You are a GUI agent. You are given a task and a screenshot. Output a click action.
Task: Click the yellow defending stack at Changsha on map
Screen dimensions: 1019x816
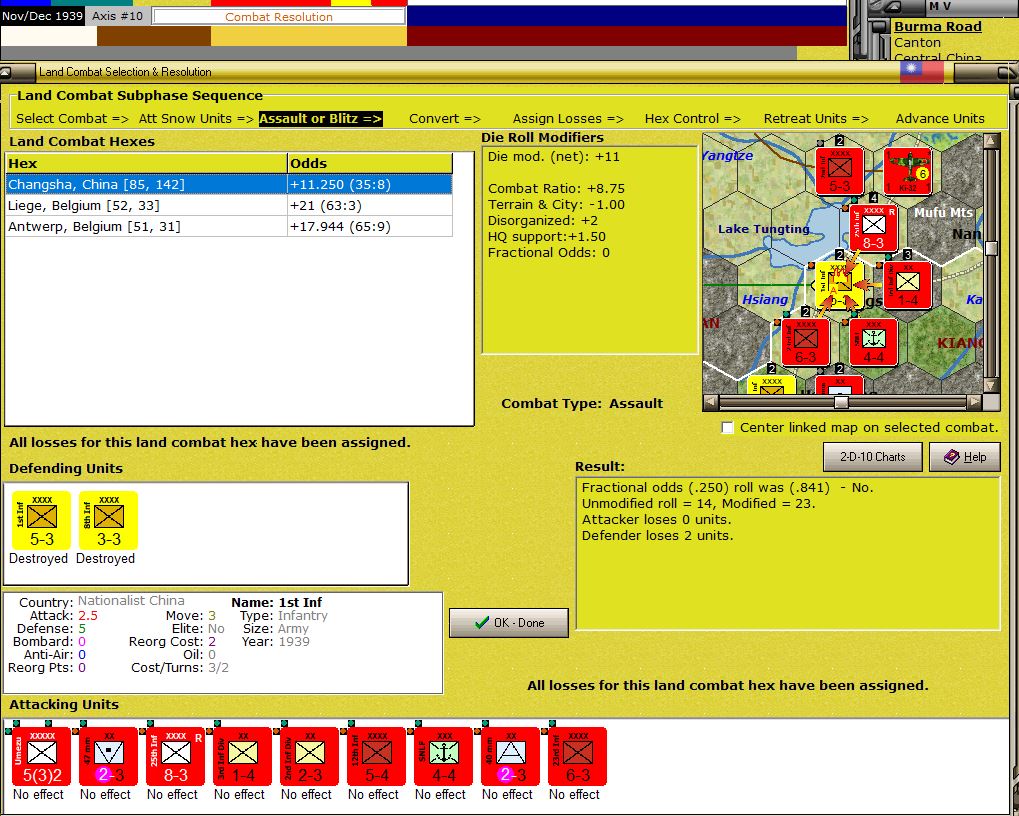click(x=839, y=285)
